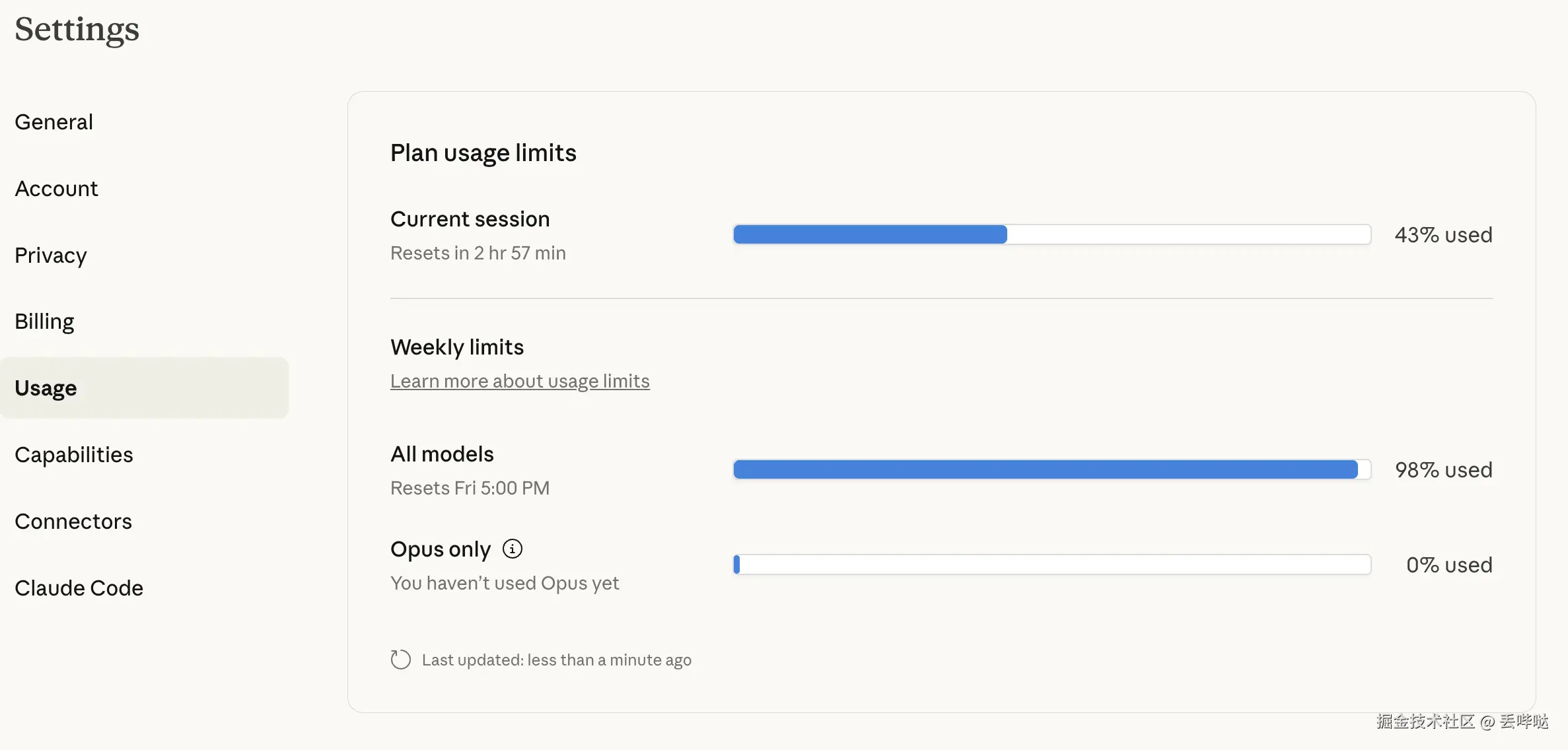1568x750 pixels.
Task: Click the Settings page heading
Action: pos(77,29)
